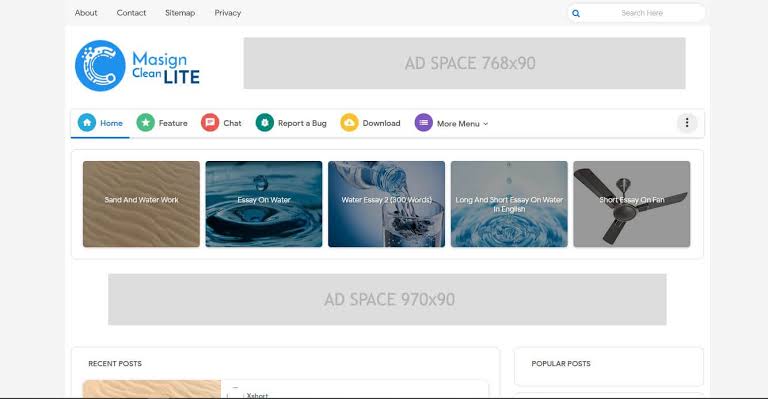This screenshot has height=399, width=768.
Task: Click the Report a Bug icon
Action: 265,122
